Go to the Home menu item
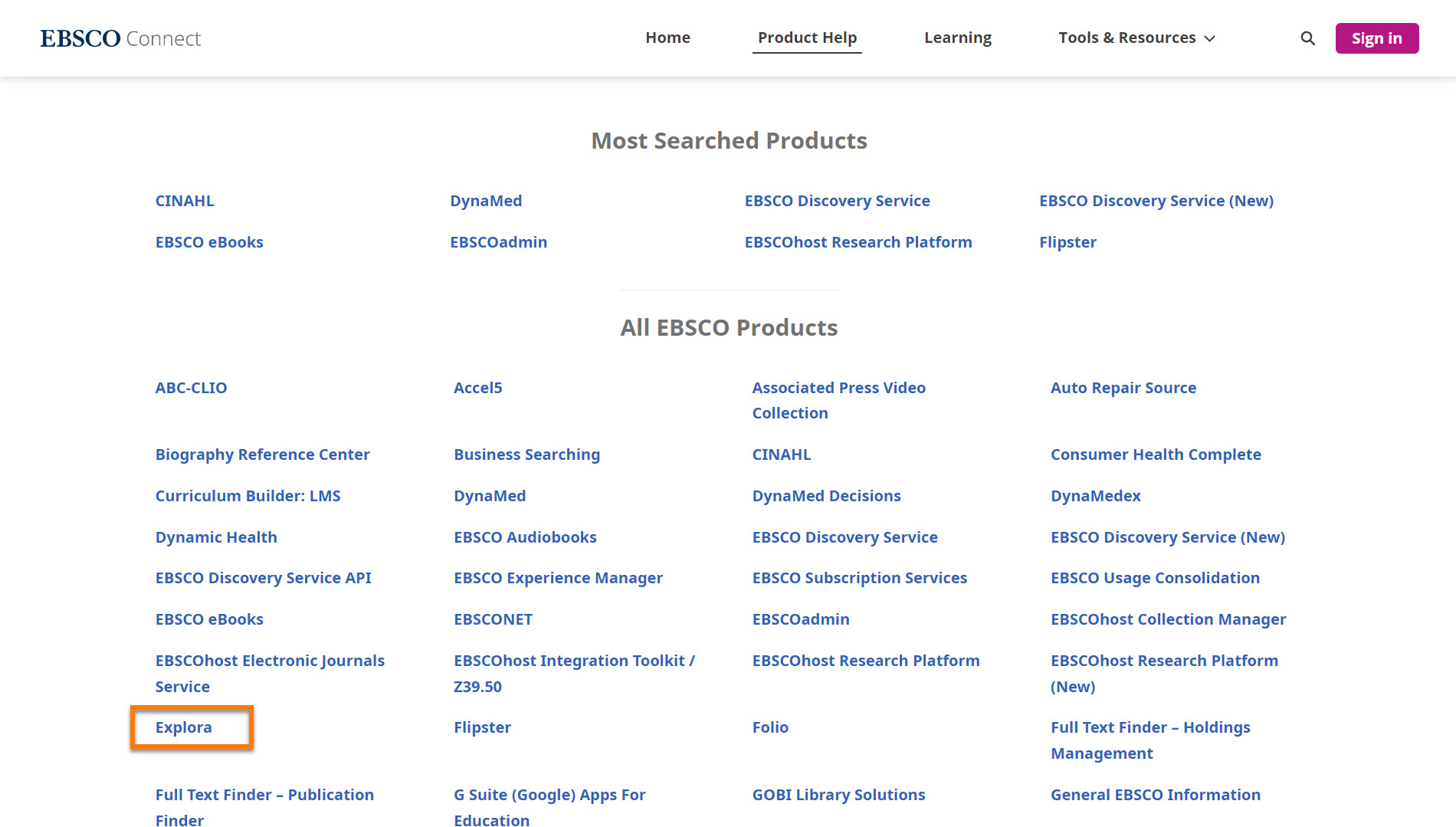The image size is (1456, 827). (x=667, y=38)
